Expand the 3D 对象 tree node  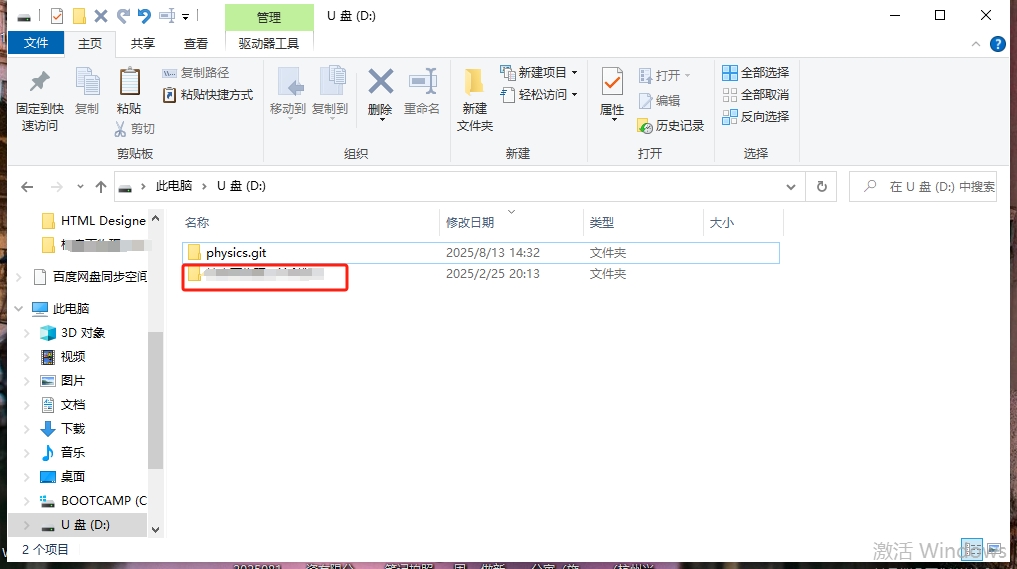[27, 333]
